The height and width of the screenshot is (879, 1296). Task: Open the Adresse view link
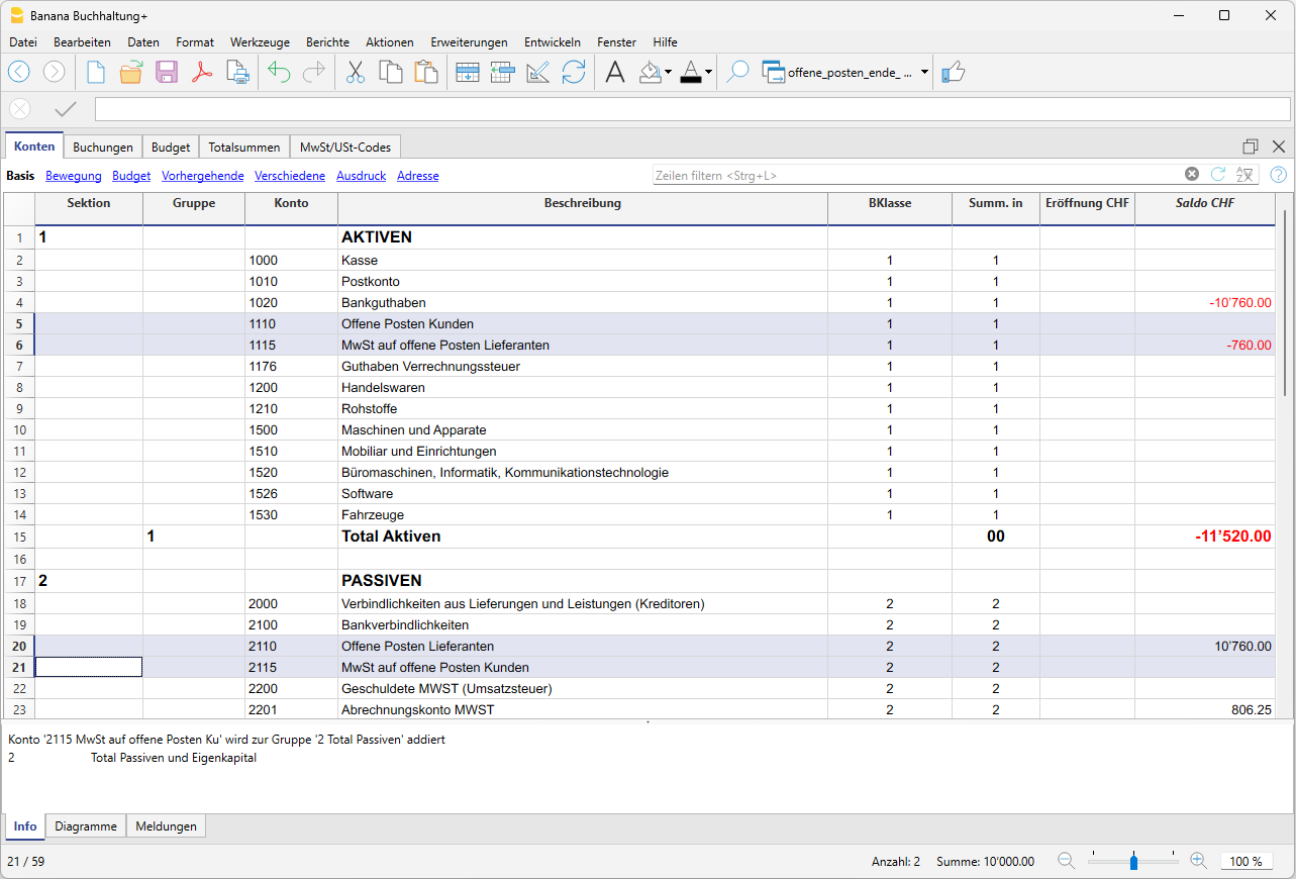click(x=418, y=176)
